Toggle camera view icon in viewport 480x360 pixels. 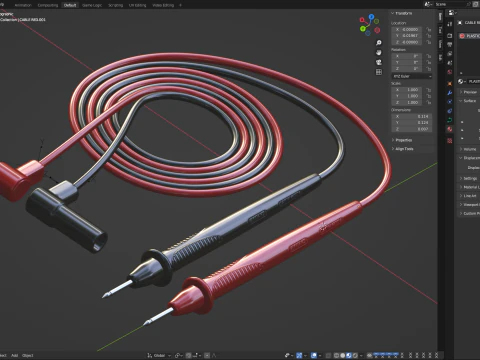pos(379,62)
